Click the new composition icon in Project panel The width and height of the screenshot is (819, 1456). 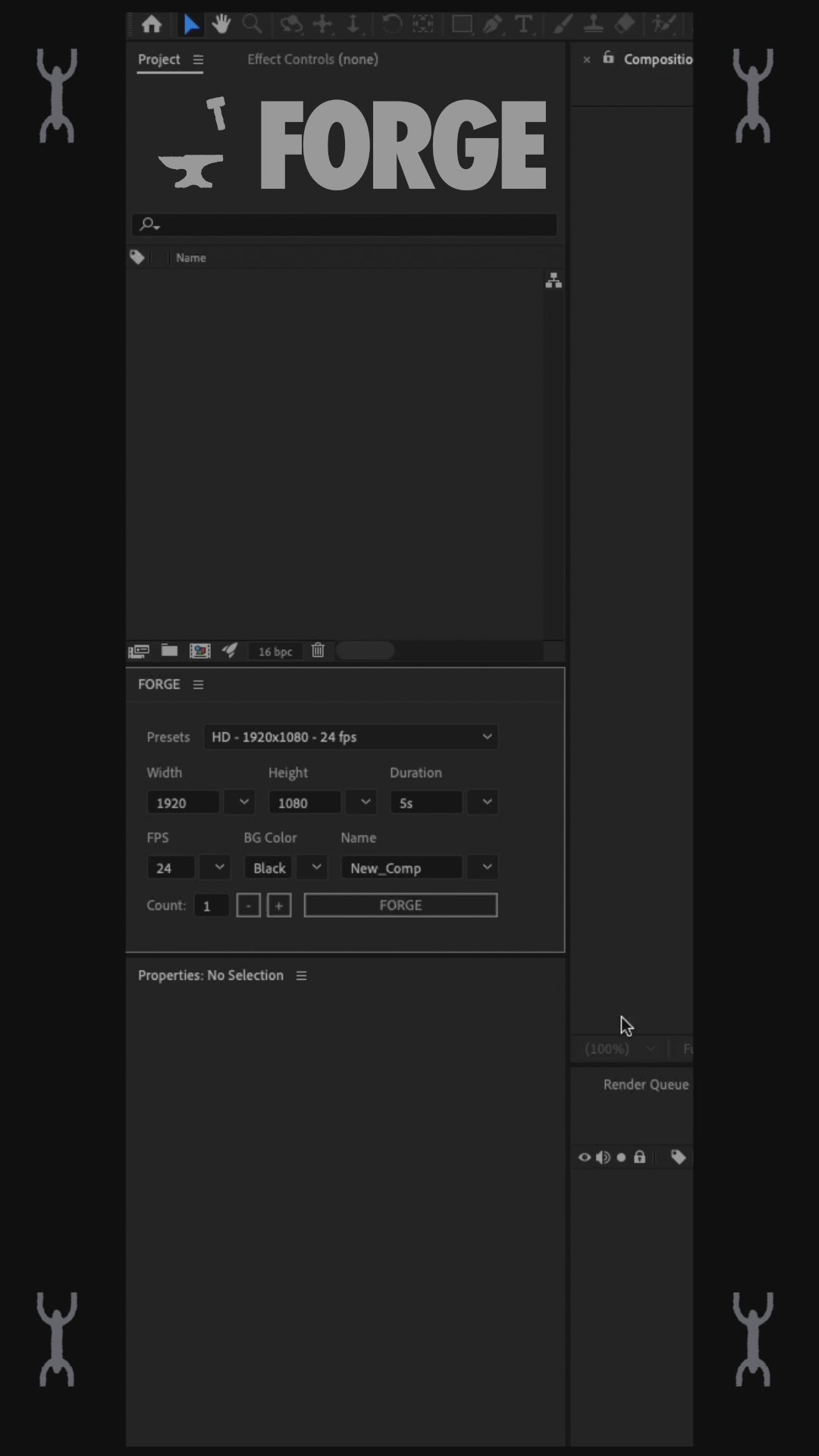(199, 651)
